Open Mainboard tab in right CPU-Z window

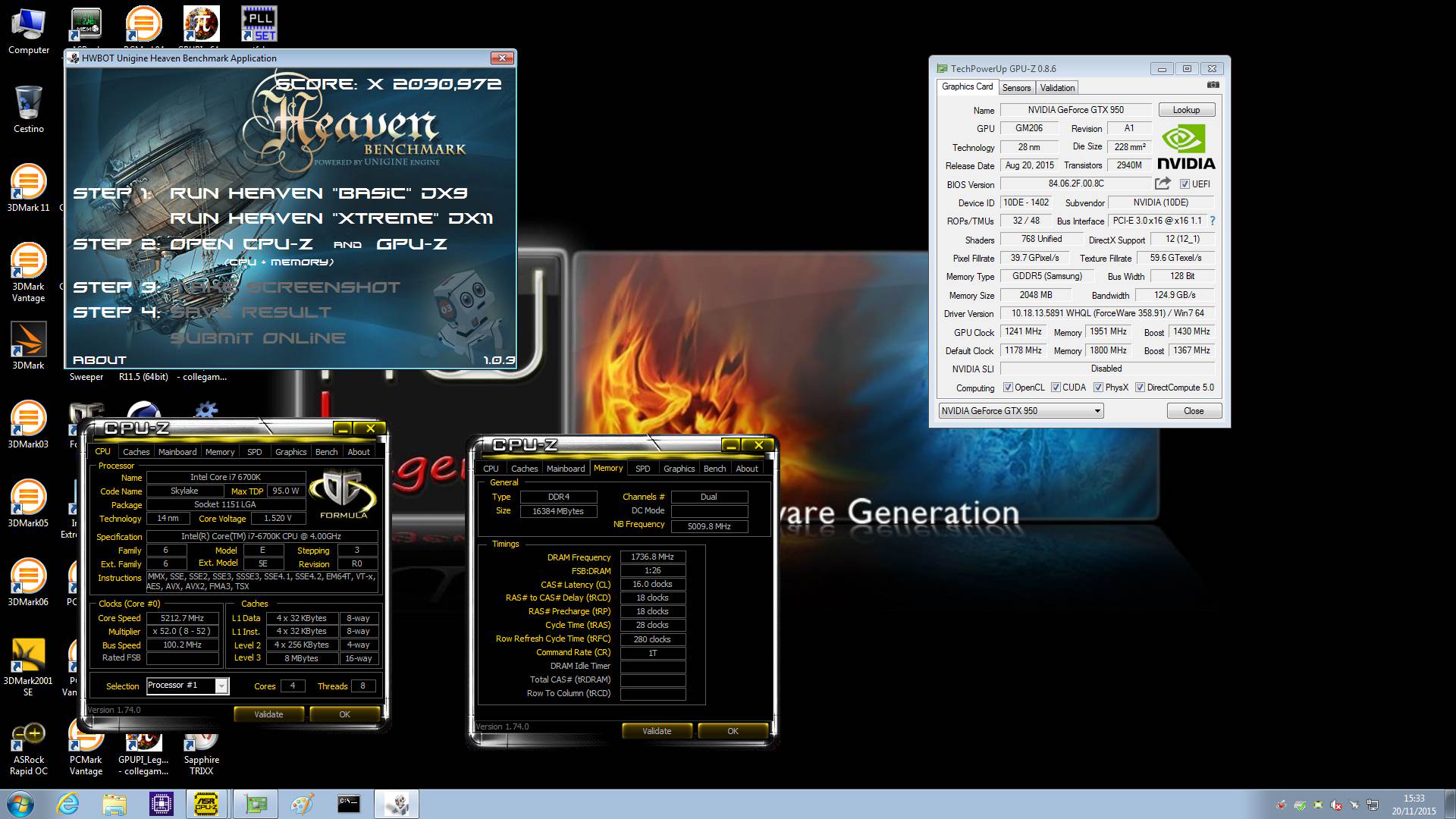566,469
